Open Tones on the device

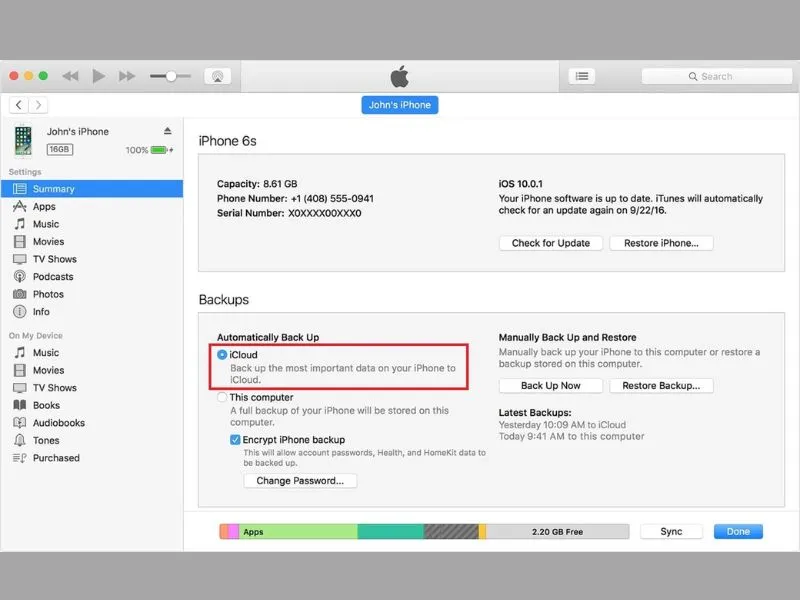(x=92, y=440)
